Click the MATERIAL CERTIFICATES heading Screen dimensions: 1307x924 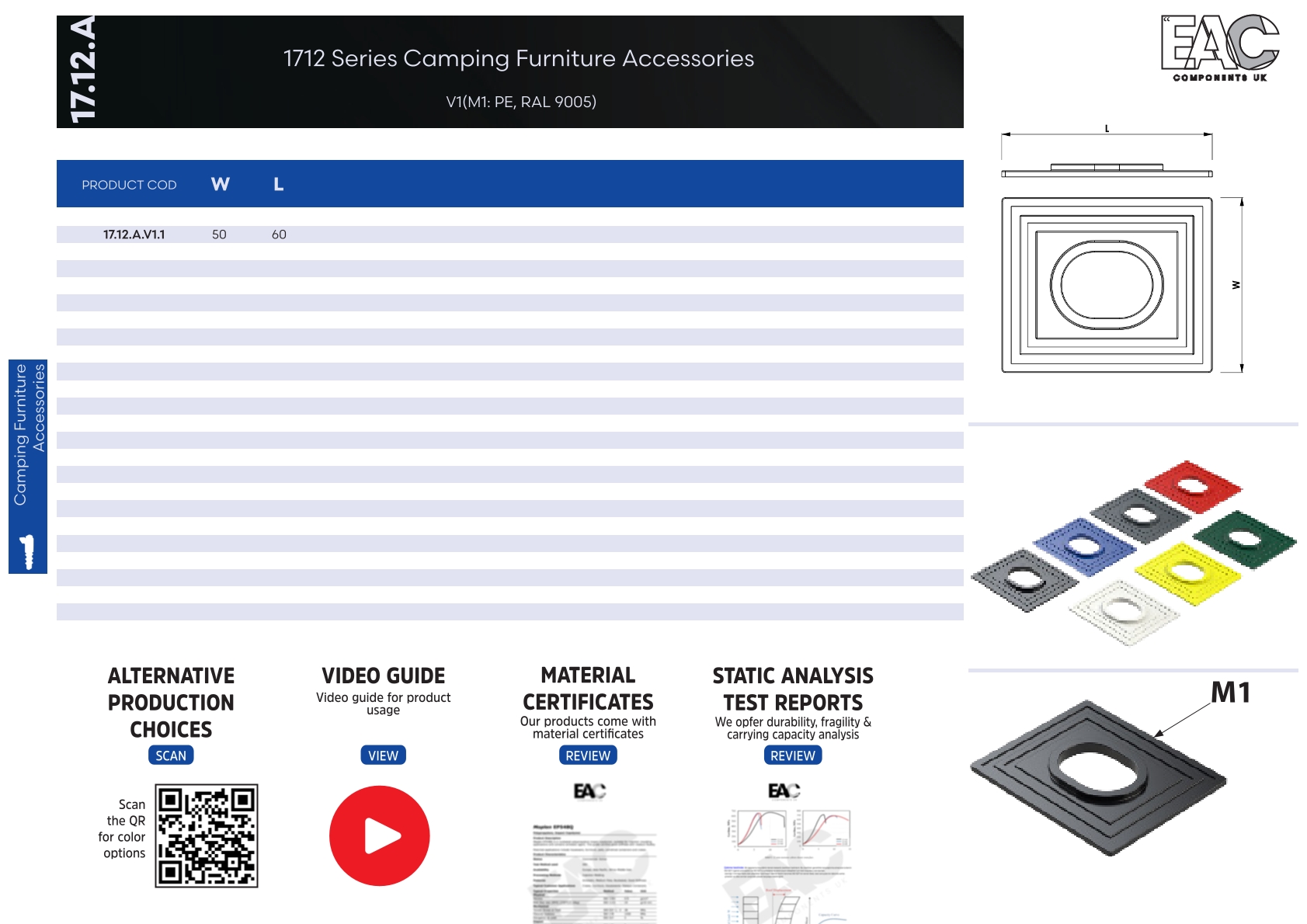click(x=588, y=689)
